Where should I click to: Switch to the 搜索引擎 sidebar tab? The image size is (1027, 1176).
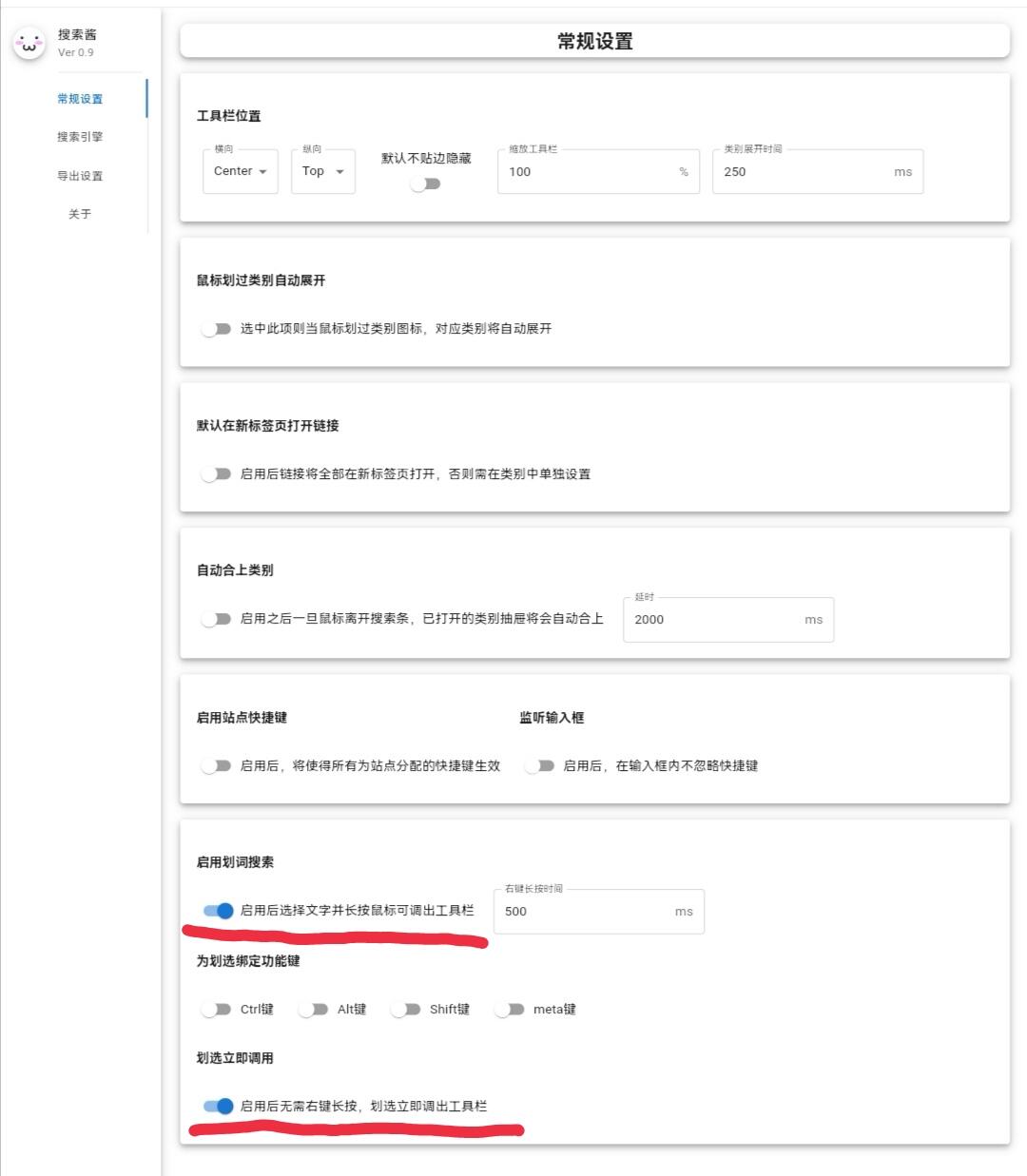80,137
